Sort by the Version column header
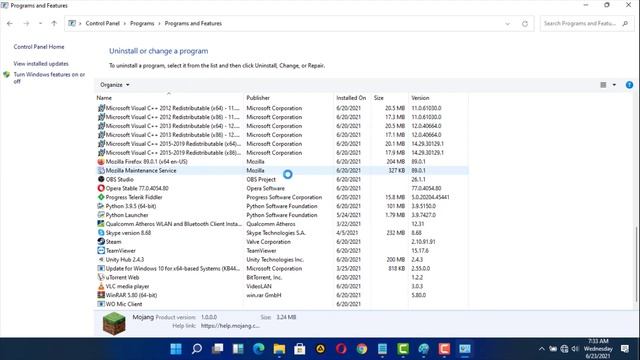Viewport: 640px width, 360px height. point(438,98)
